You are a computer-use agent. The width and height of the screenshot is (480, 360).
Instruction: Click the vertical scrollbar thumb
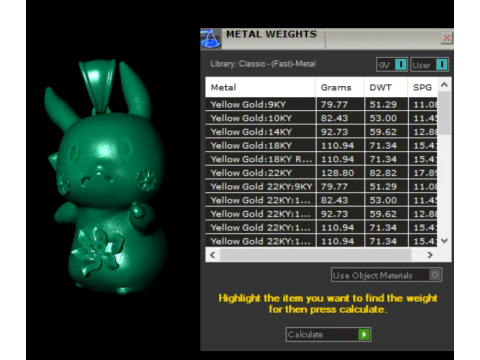pyautogui.click(x=444, y=113)
